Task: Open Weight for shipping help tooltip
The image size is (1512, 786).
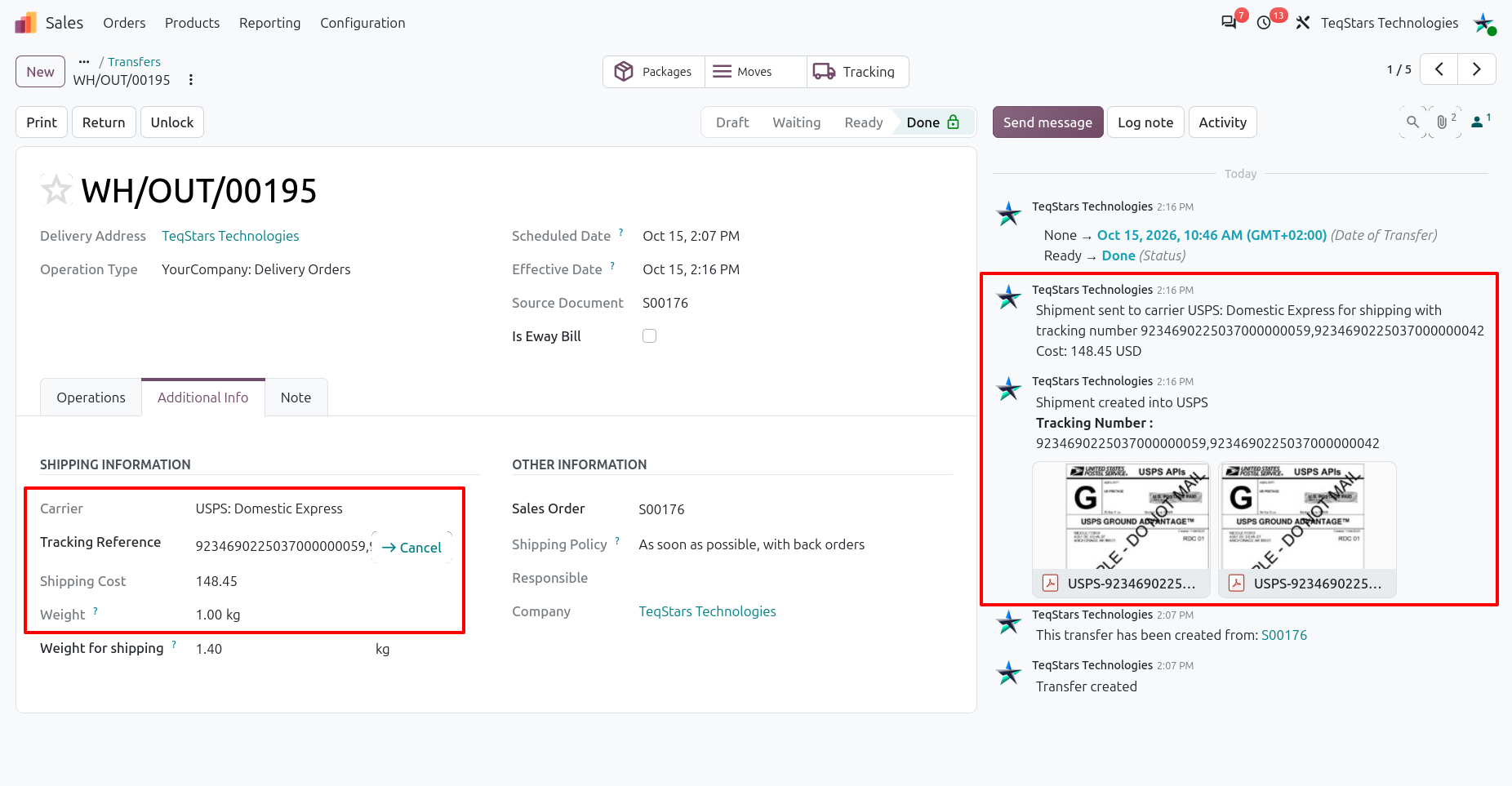Action: point(174,645)
